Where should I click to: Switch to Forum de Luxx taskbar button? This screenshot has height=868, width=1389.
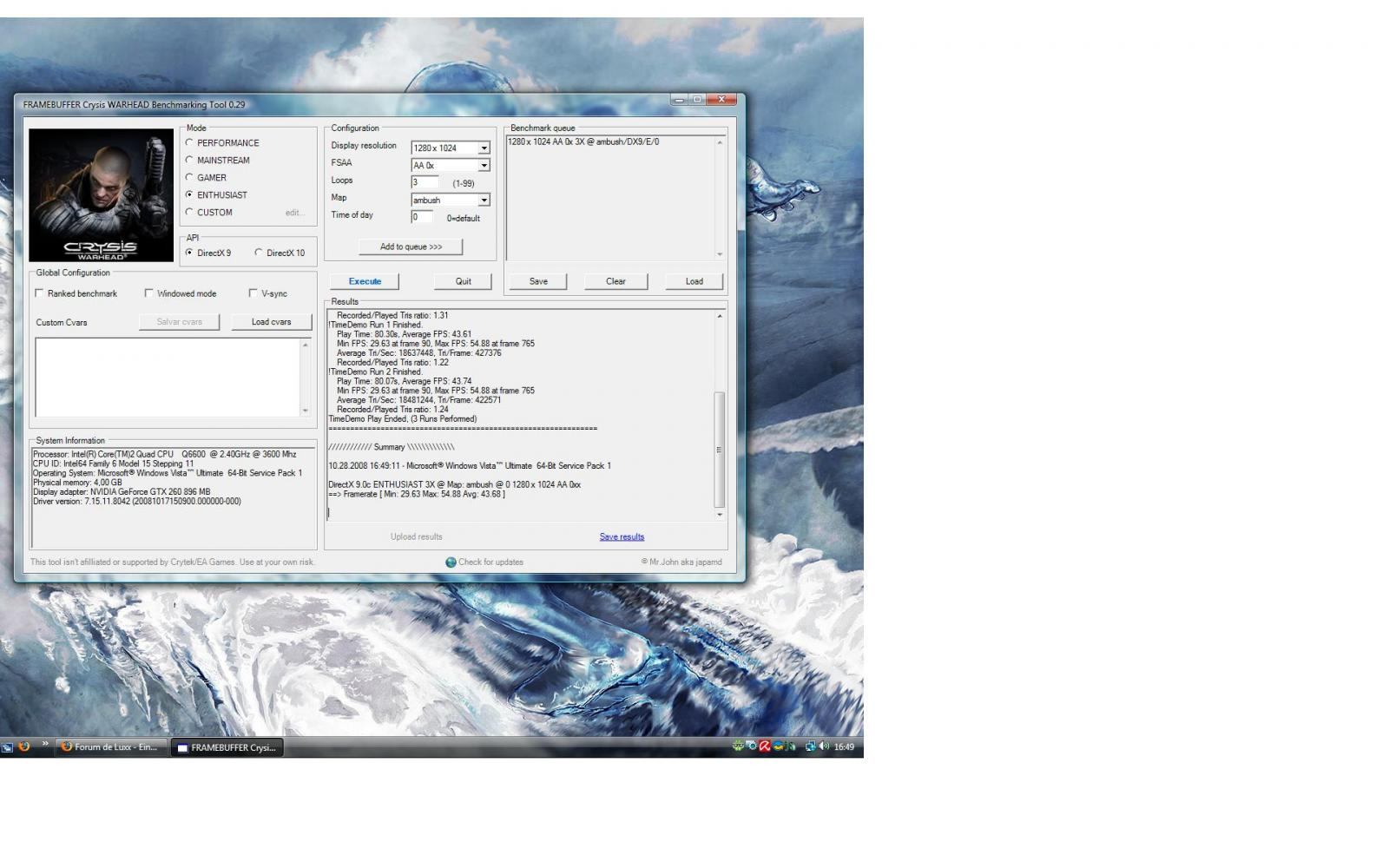(111, 746)
